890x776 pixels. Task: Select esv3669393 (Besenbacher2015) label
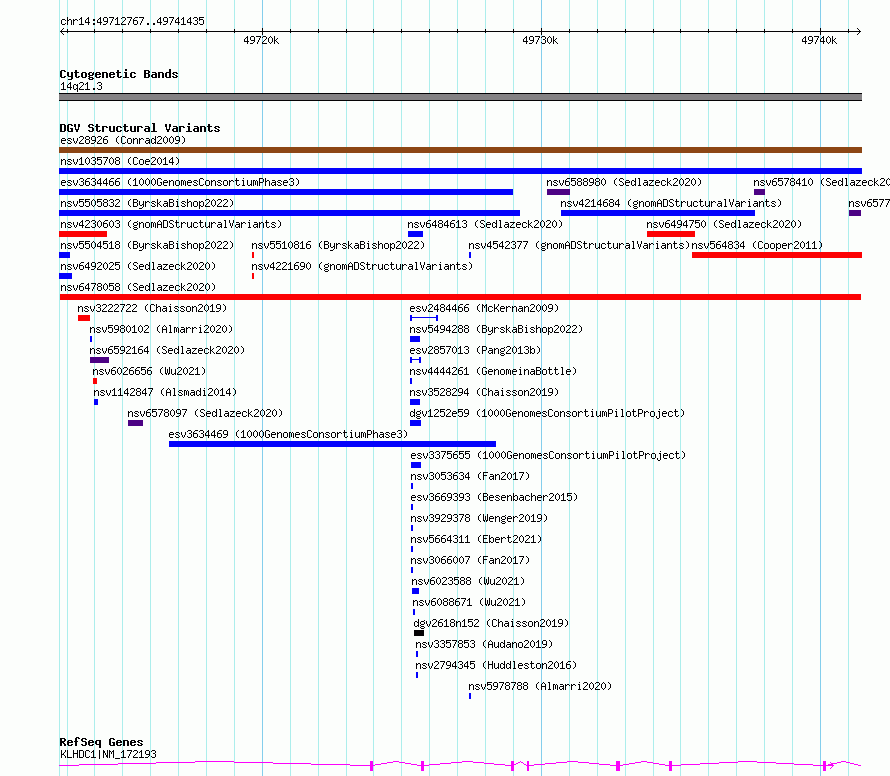[494, 497]
